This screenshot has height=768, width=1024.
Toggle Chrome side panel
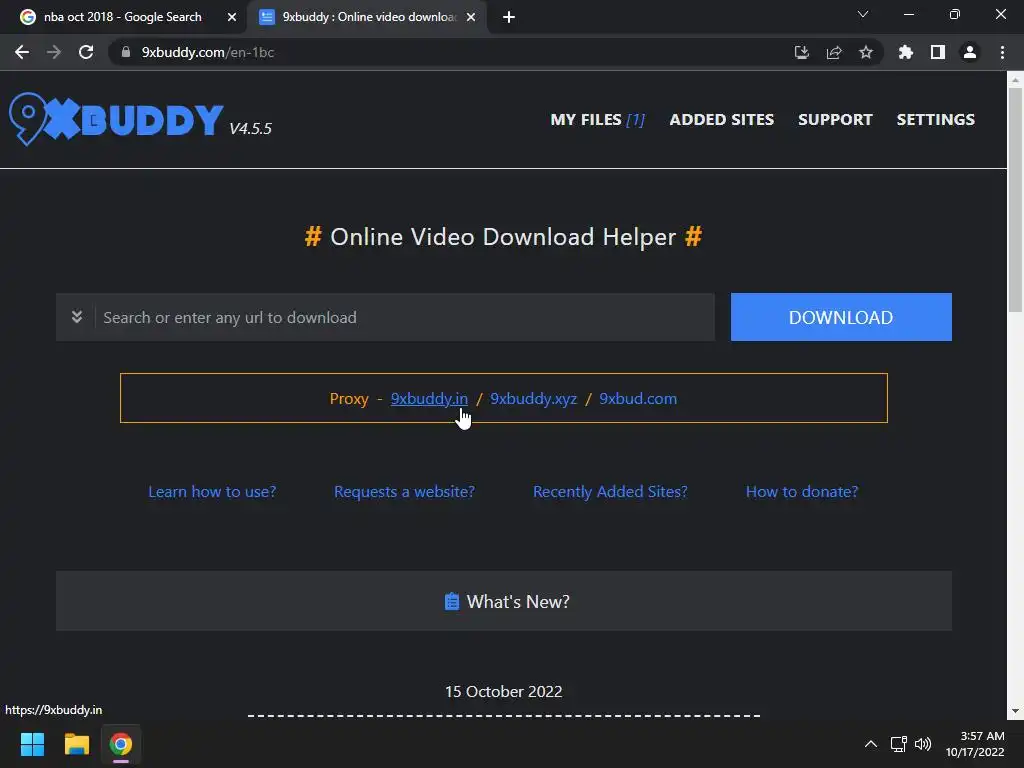click(x=937, y=52)
